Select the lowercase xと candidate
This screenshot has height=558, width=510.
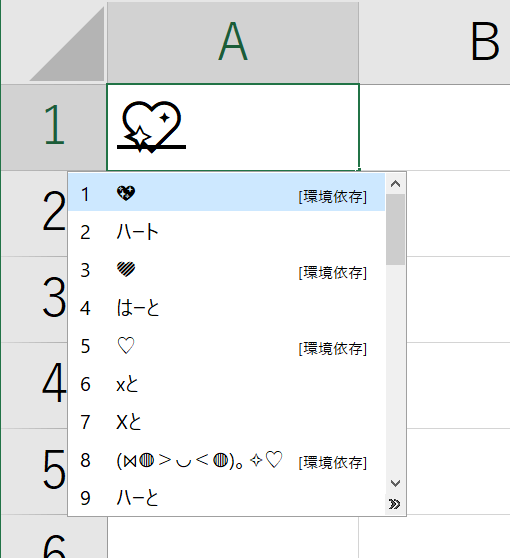[226, 384]
